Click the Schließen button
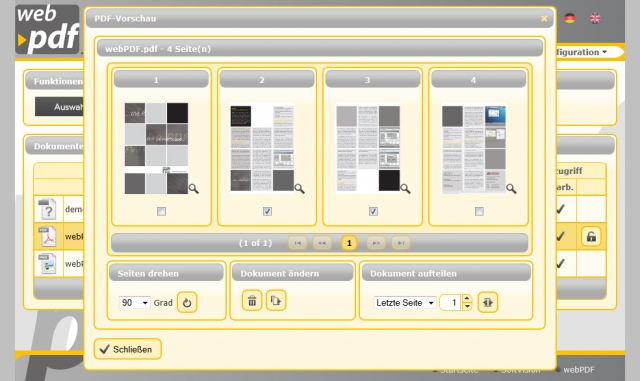The height and width of the screenshot is (381, 640). (x=127, y=349)
